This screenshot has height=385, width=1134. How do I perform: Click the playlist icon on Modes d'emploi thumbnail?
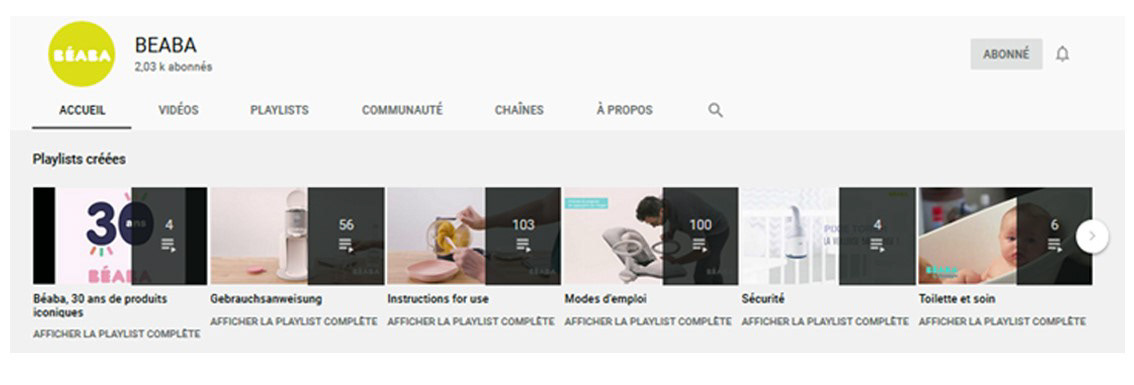[700, 245]
